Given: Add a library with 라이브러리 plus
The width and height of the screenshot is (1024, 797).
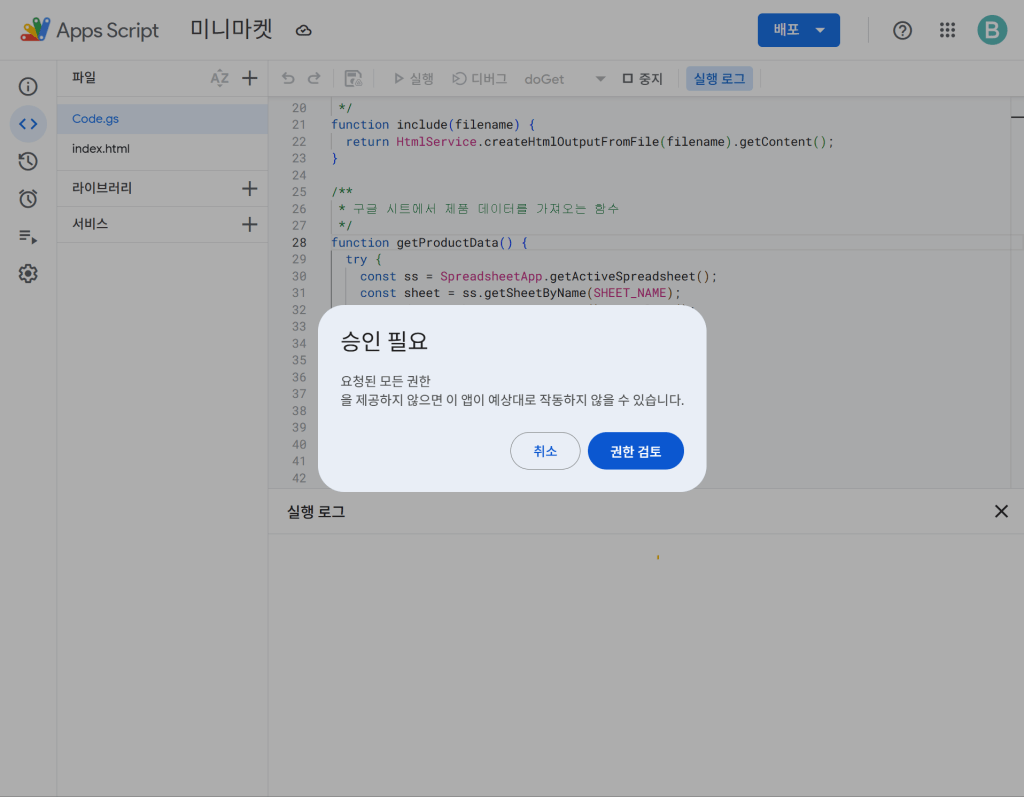Looking at the screenshot, I should coord(250,188).
